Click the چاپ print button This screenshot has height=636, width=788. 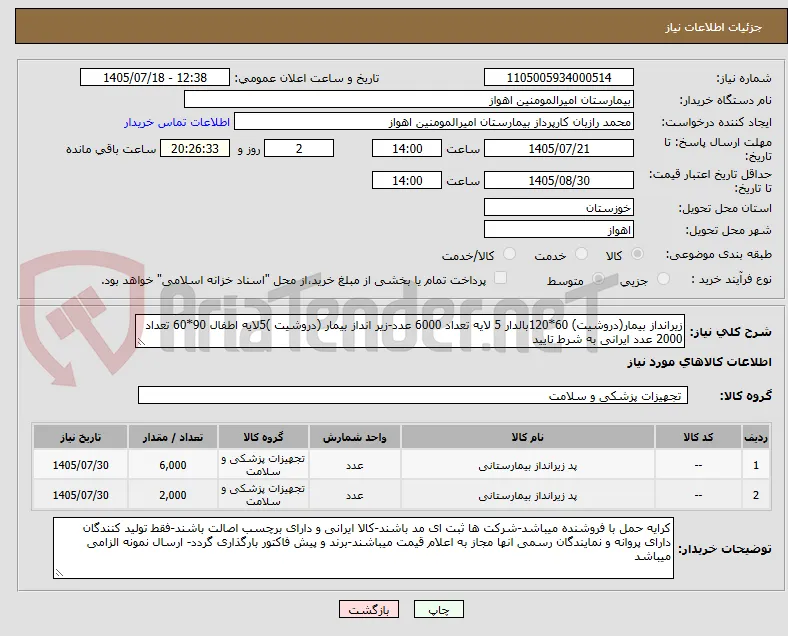tap(439, 609)
